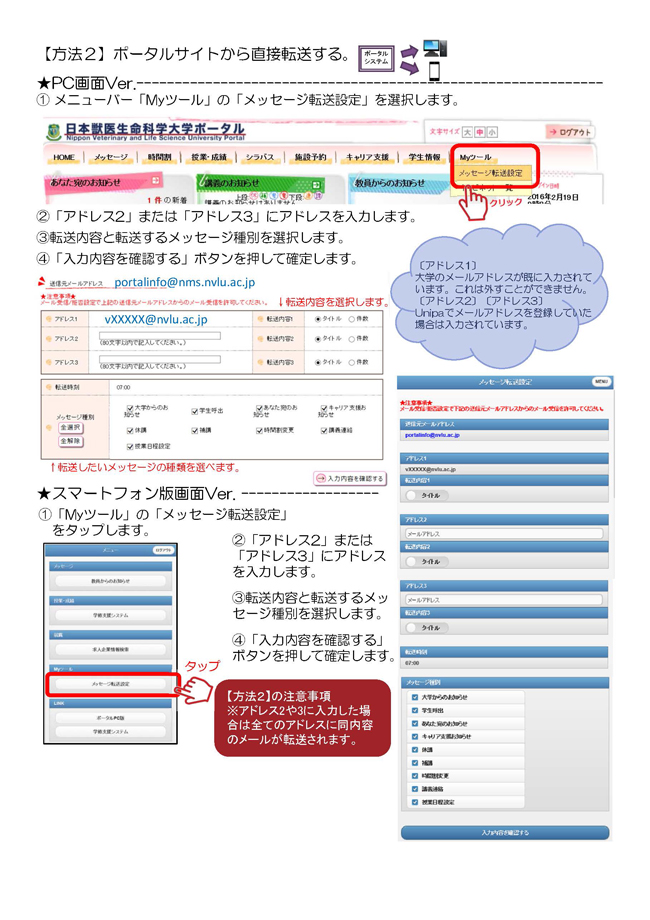Click the university crest logo in portal header
The height and width of the screenshot is (920, 650).
click(x=54, y=132)
